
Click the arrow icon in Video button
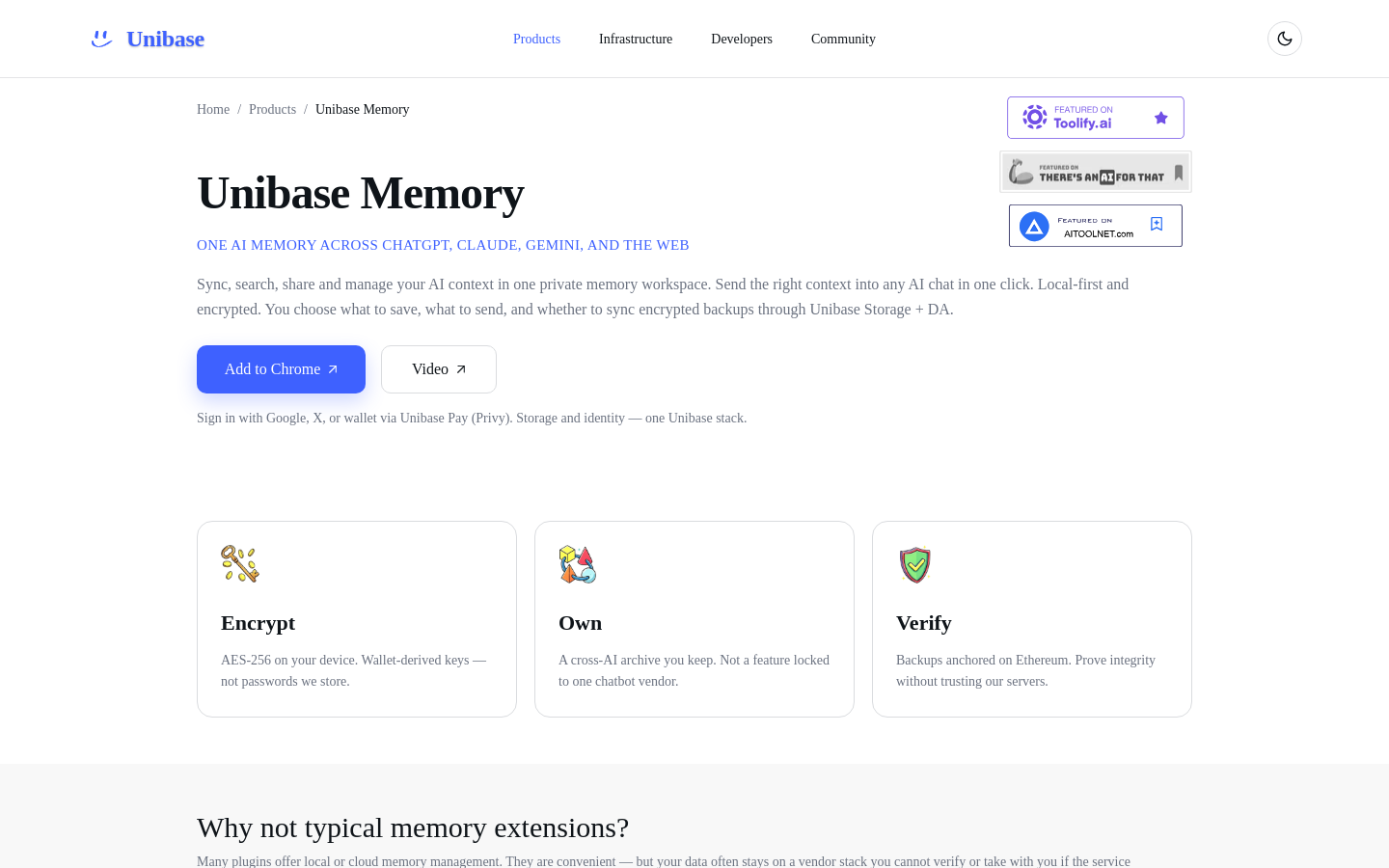[461, 369]
